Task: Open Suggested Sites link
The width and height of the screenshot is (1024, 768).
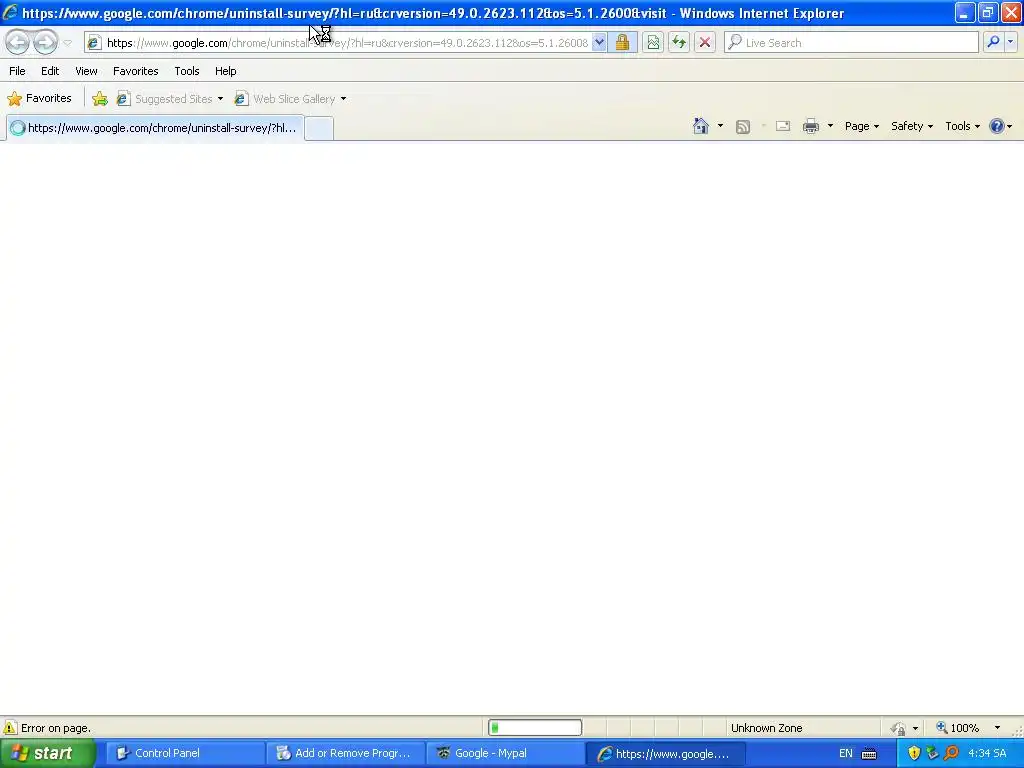Action: 165,99
